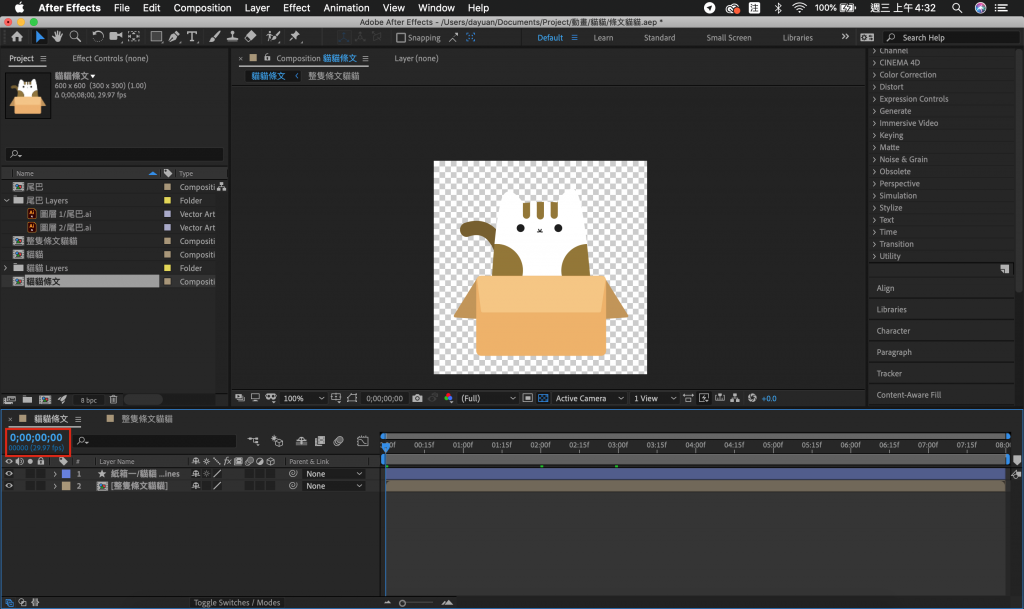Image resolution: width=1024 pixels, height=609 pixels.
Task: Select the Pen tool
Action: pyautogui.click(x=174, y=37)
